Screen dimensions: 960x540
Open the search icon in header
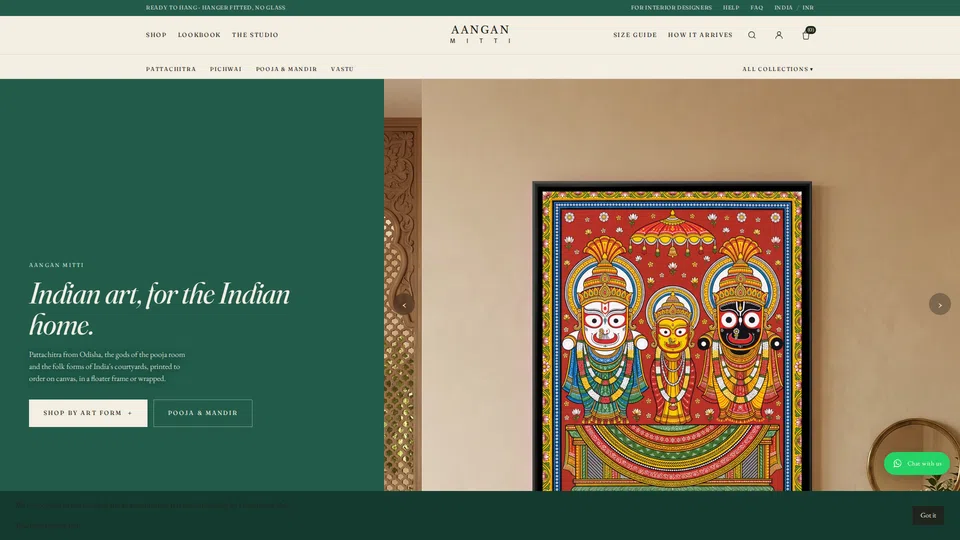pos(752,35)
